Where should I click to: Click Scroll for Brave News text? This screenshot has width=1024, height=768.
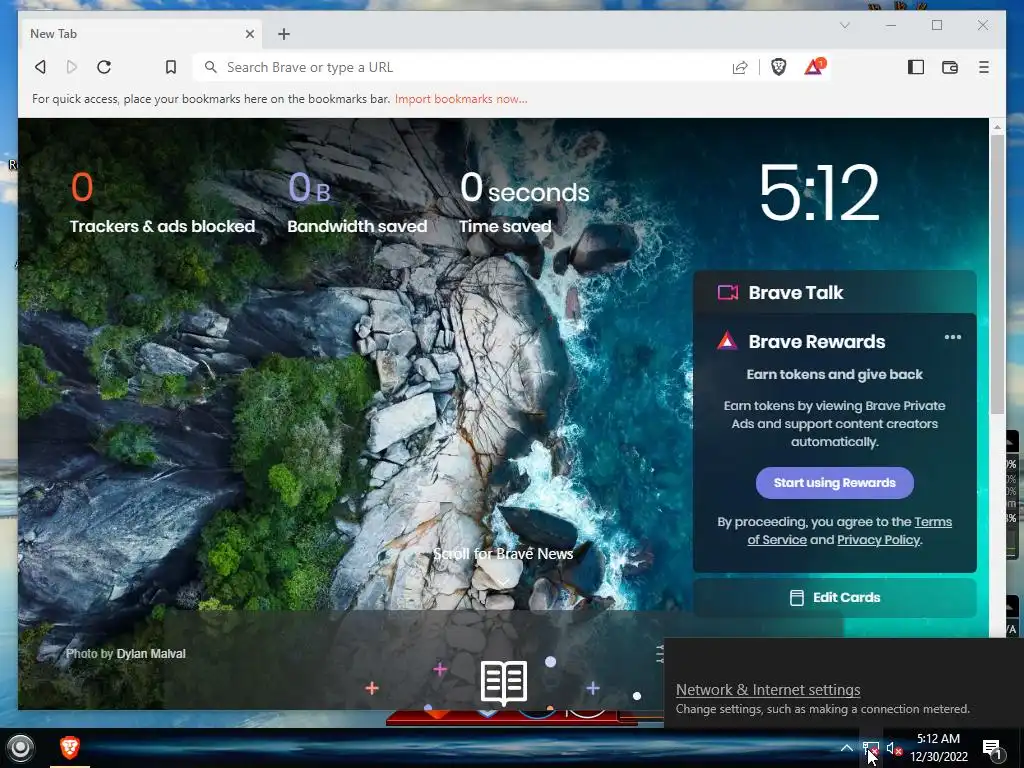(503, 554)
